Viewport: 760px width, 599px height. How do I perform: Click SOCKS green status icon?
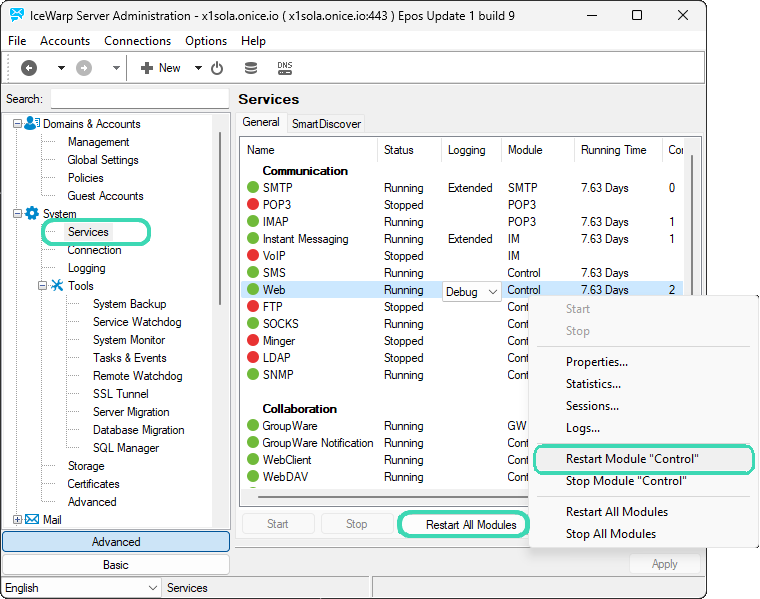pyautogui.click(x=253, y=323)
